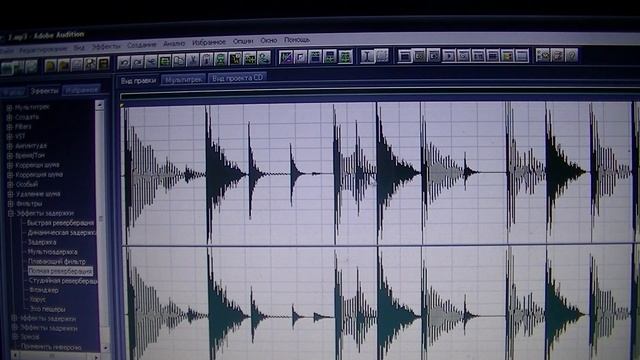This screenshot has height=360, width=640.
Task: Click the clipboard Paste icon in toolbar
Action: [x=207, y=60]
